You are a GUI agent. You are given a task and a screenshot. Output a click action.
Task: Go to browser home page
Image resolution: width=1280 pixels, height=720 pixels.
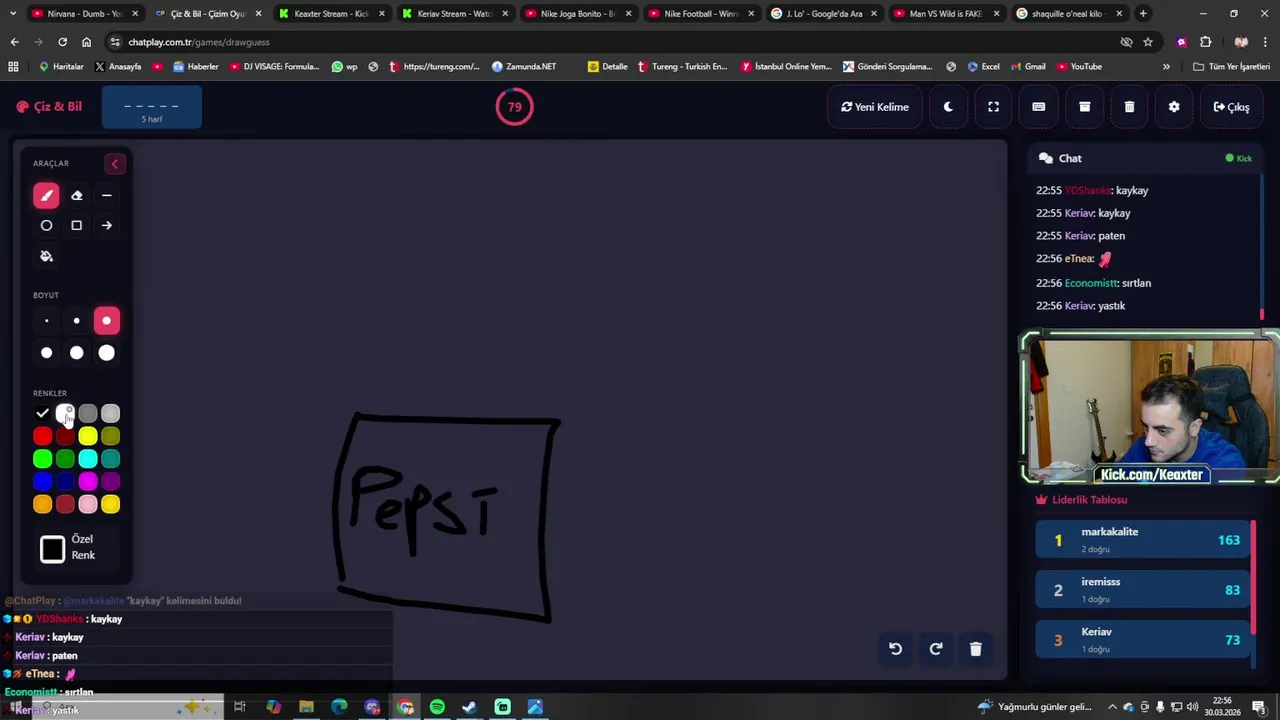(x=86, y=42)
